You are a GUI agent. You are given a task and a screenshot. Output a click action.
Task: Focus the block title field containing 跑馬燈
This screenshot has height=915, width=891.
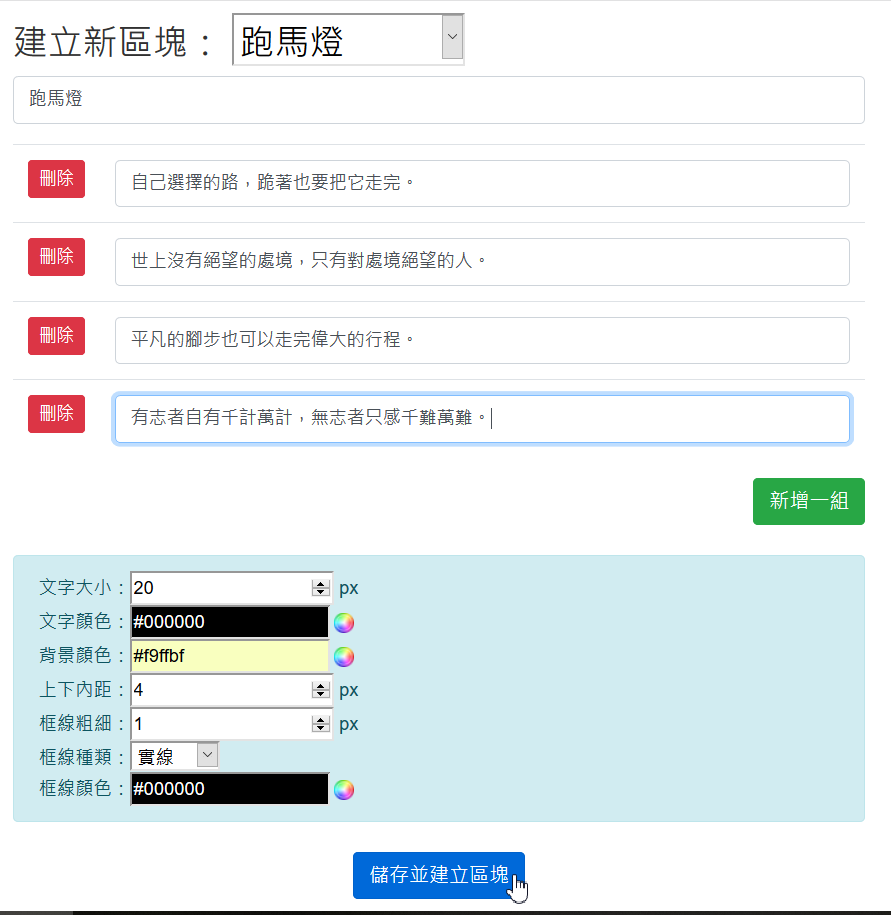tap(438, 100)
